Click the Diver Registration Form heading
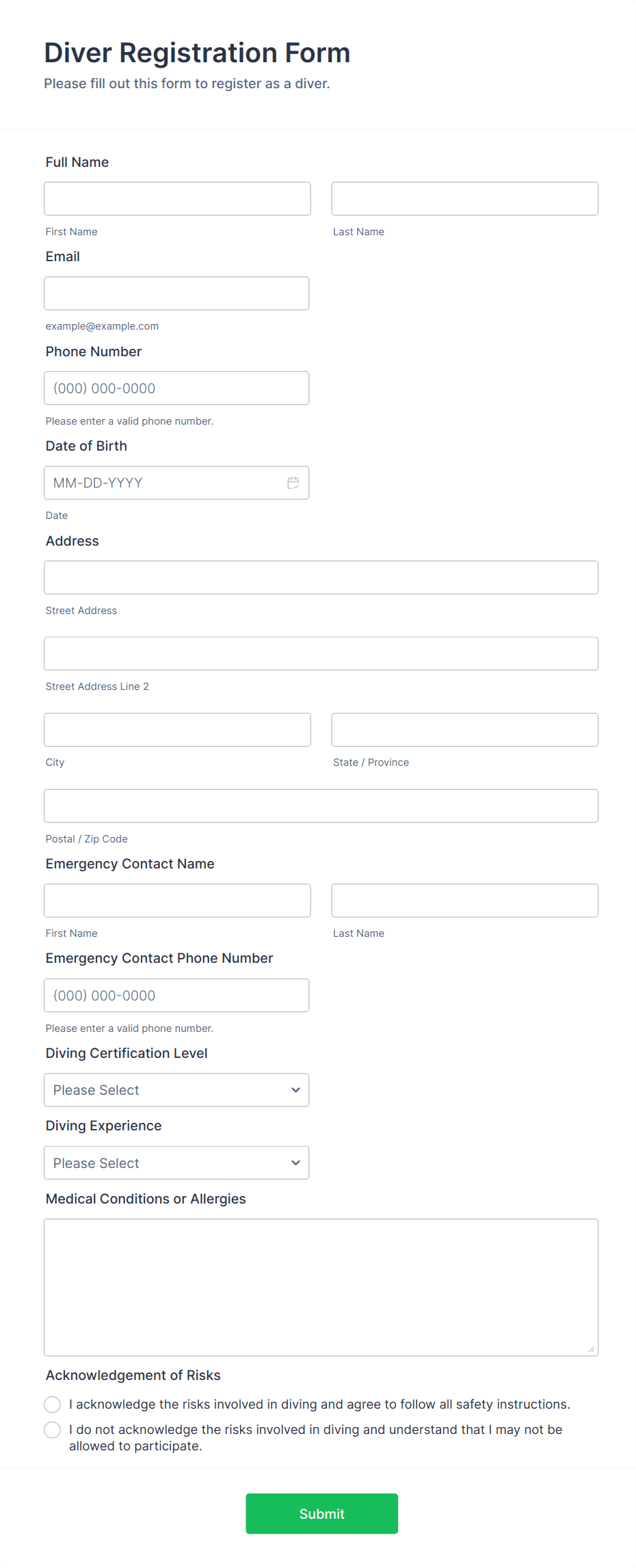This screenshot has height=1568, width=636. pyautogui.click(x=197, y=53)
